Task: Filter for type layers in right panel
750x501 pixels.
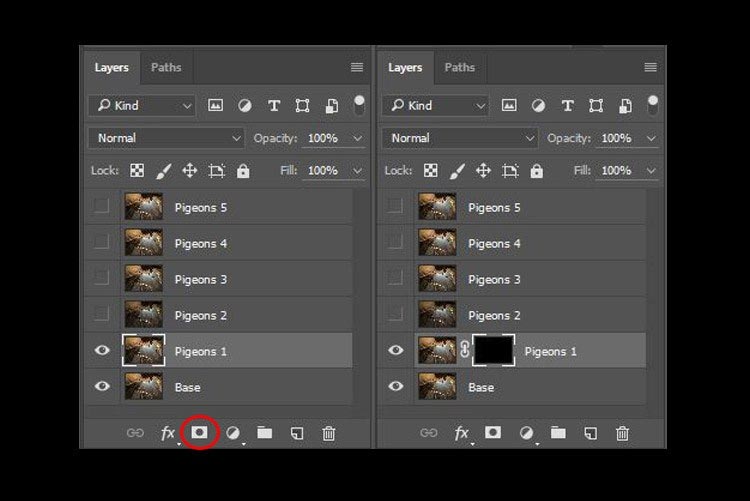Action: (567, 105)
